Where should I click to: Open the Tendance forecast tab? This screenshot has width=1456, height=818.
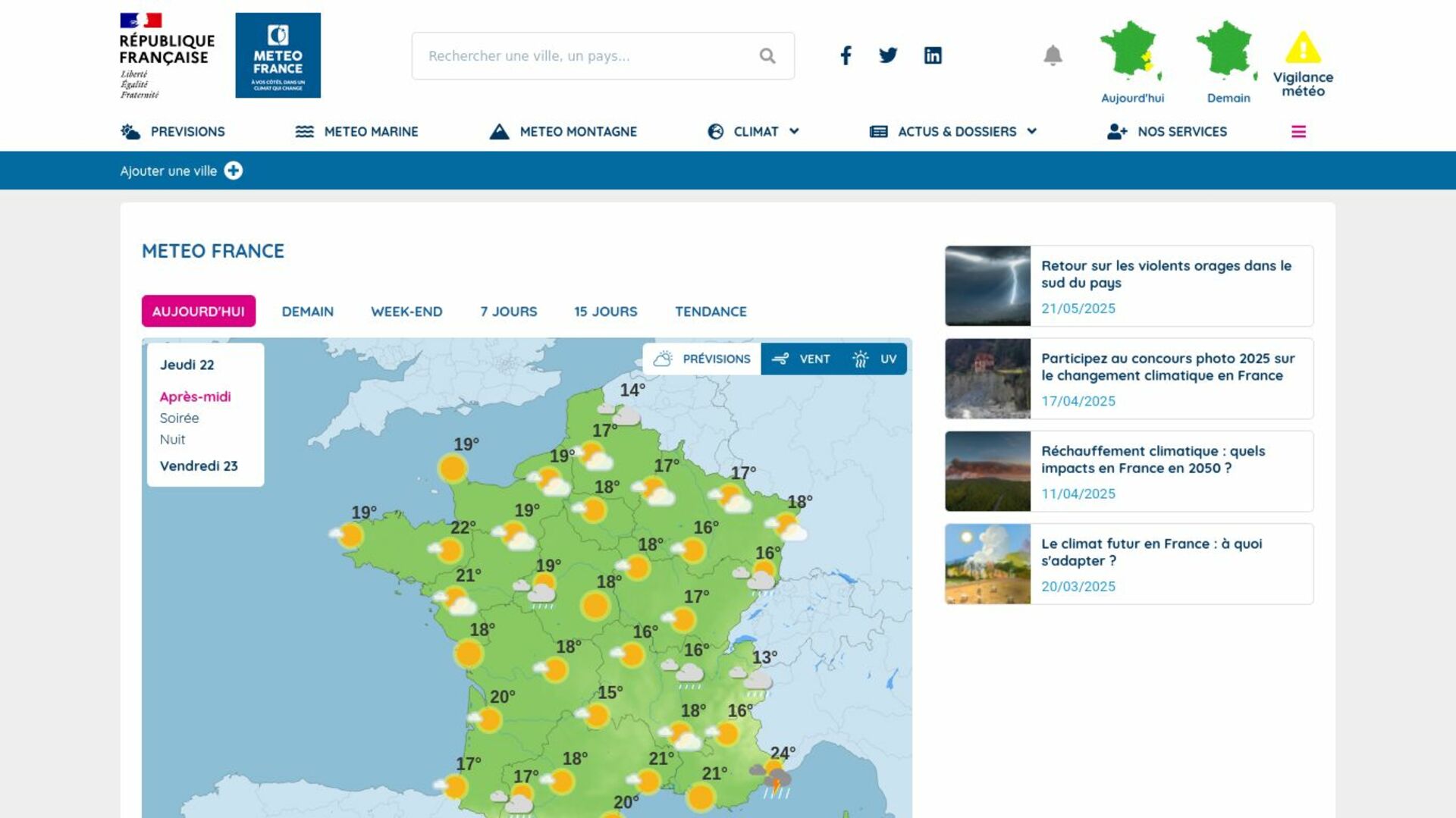click(711, 311)
